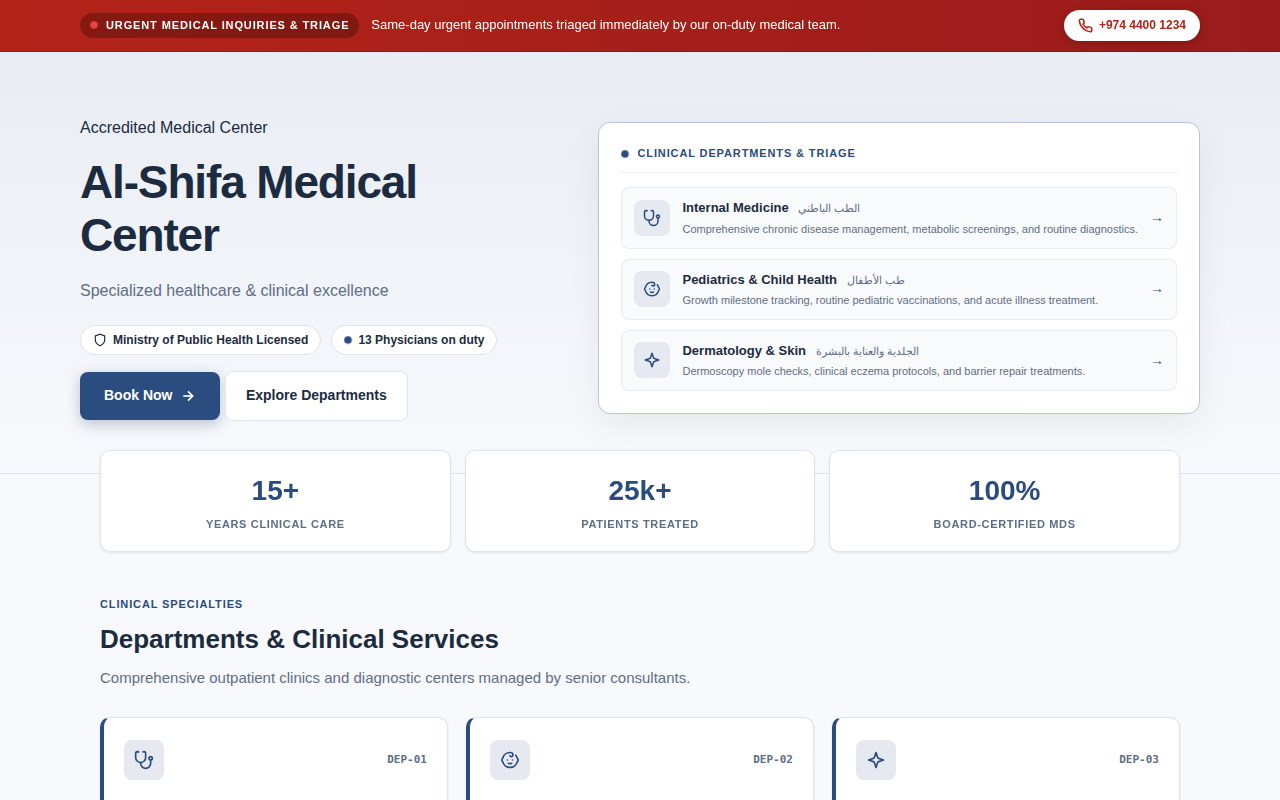Click the Arabic text طب الأطفال
Viewport: 1280px width, 800px height.
coord(876,280)
